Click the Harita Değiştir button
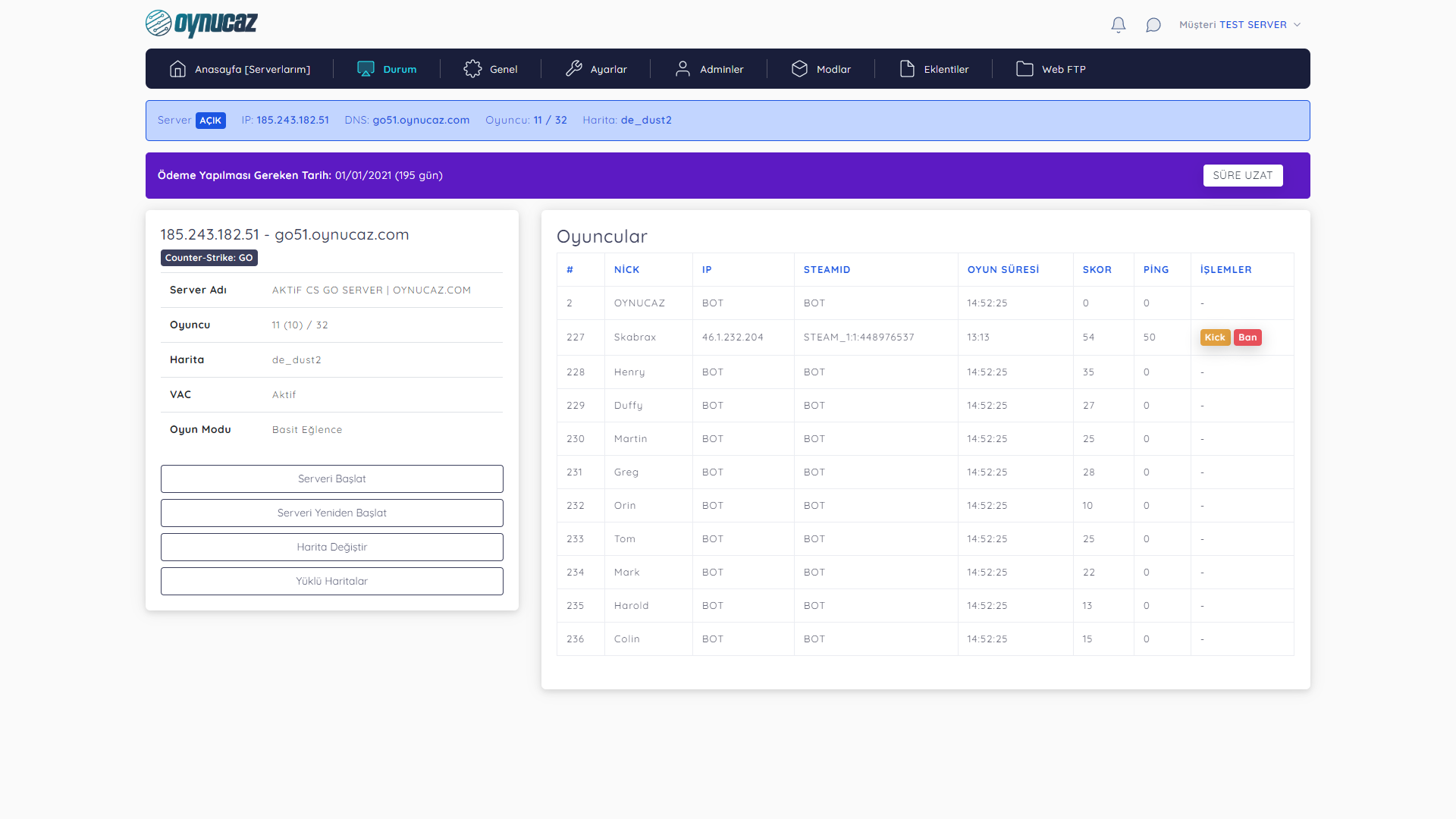Viewport: 1456px width, 819px height. tap(332, 547)
